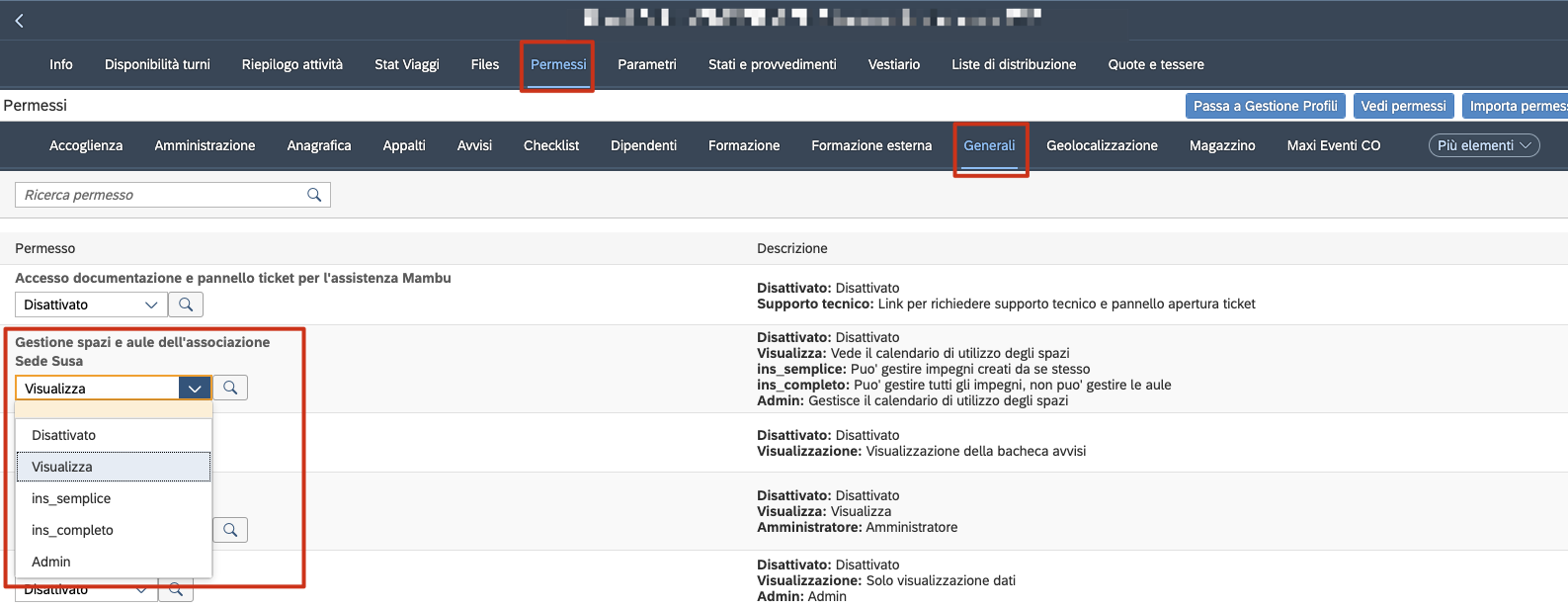Collapse the Visualizza dropdown arrow for Gestione spazi
This screenshot has width=1568, height=609.
pos(195,389)
